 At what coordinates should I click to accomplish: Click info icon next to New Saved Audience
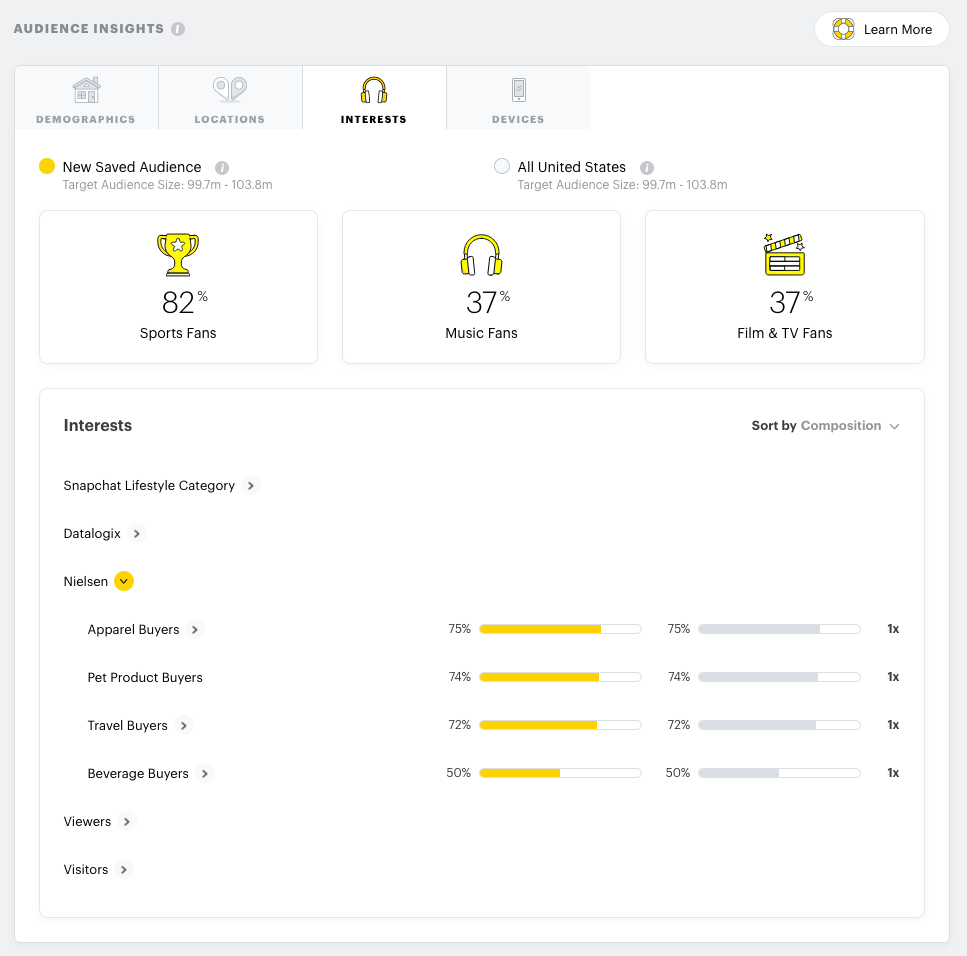(222, 168)
